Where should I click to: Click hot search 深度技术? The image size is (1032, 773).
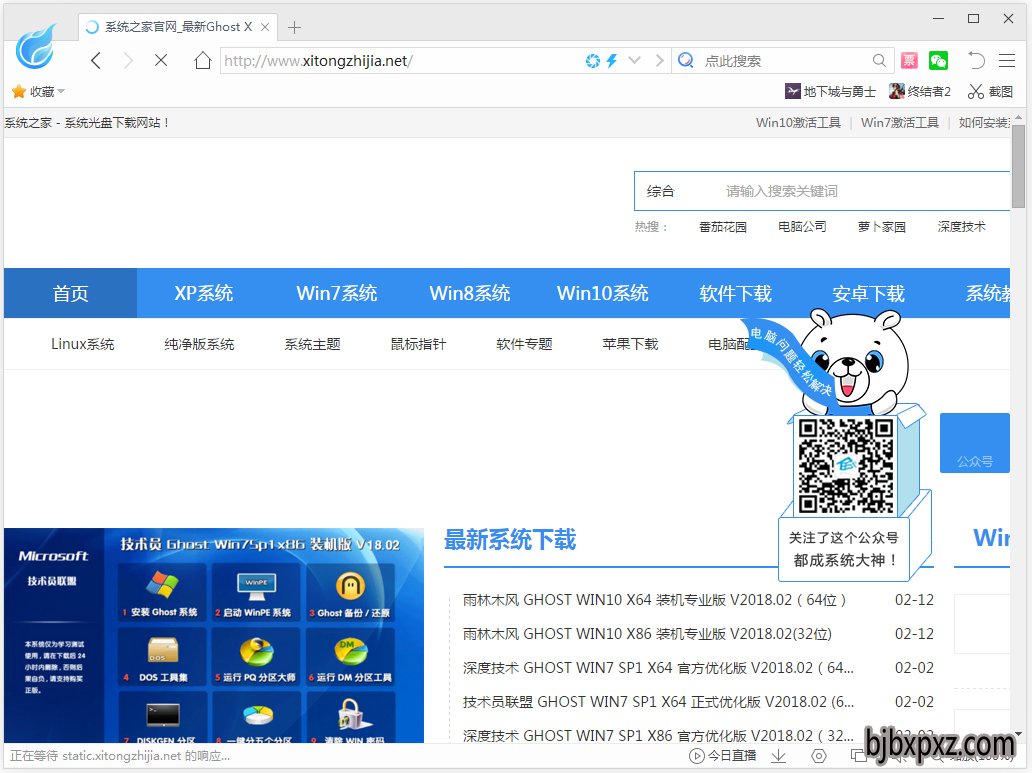pyautogui.click(x=962, y=227)
